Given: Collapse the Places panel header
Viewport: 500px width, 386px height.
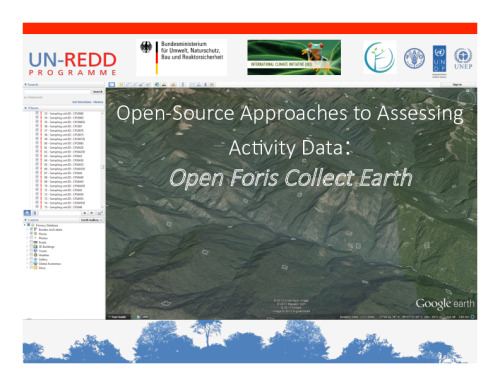Looking at the screenshot, I should pyautogui.click(x=25, y=108).
